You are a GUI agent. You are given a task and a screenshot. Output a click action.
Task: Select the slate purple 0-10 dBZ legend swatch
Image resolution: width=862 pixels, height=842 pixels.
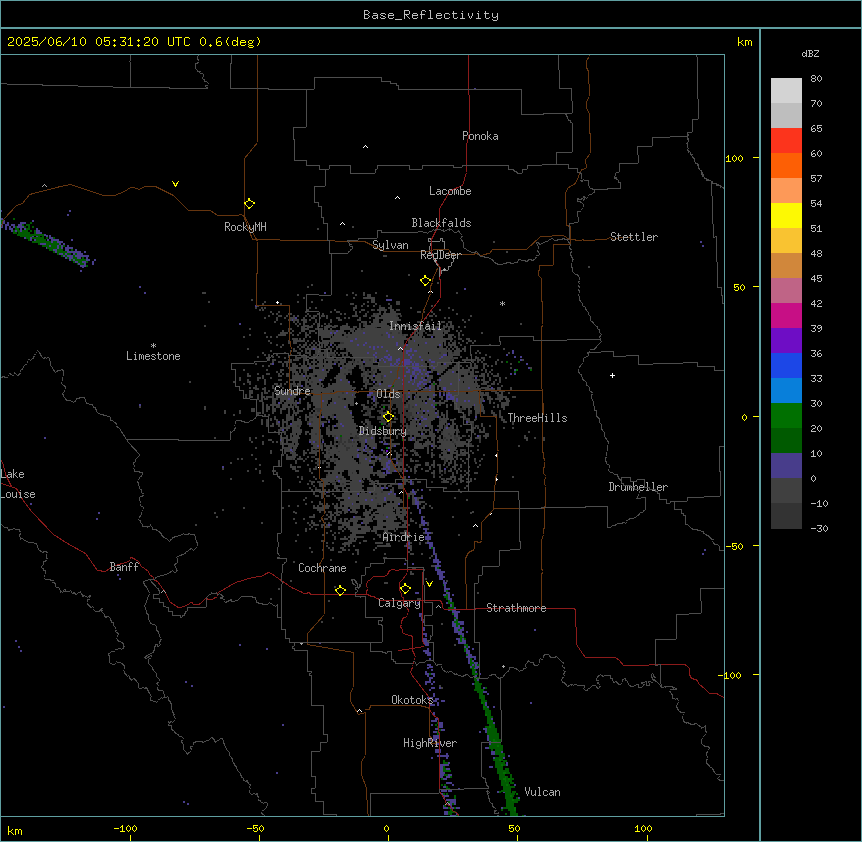786,466
